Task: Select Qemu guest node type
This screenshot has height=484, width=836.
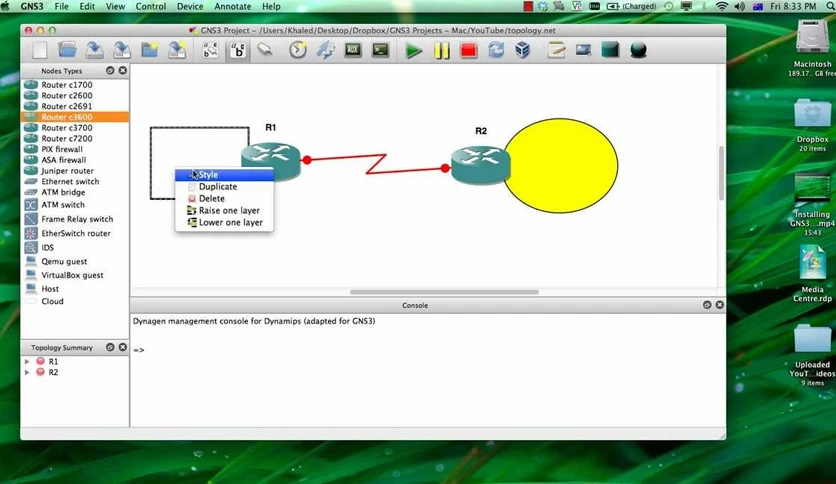Action: tap(75, 261)
